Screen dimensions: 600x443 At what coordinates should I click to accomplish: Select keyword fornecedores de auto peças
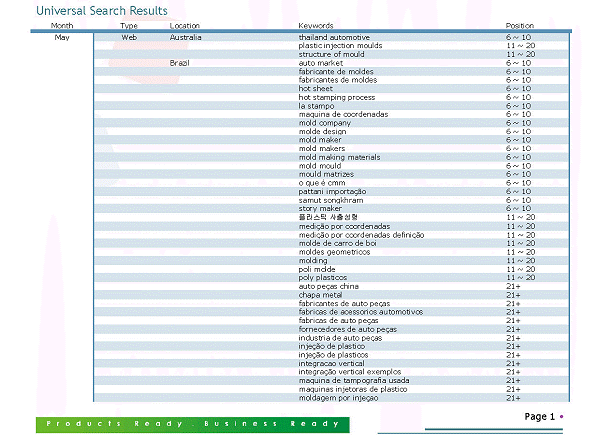(347, 329)
